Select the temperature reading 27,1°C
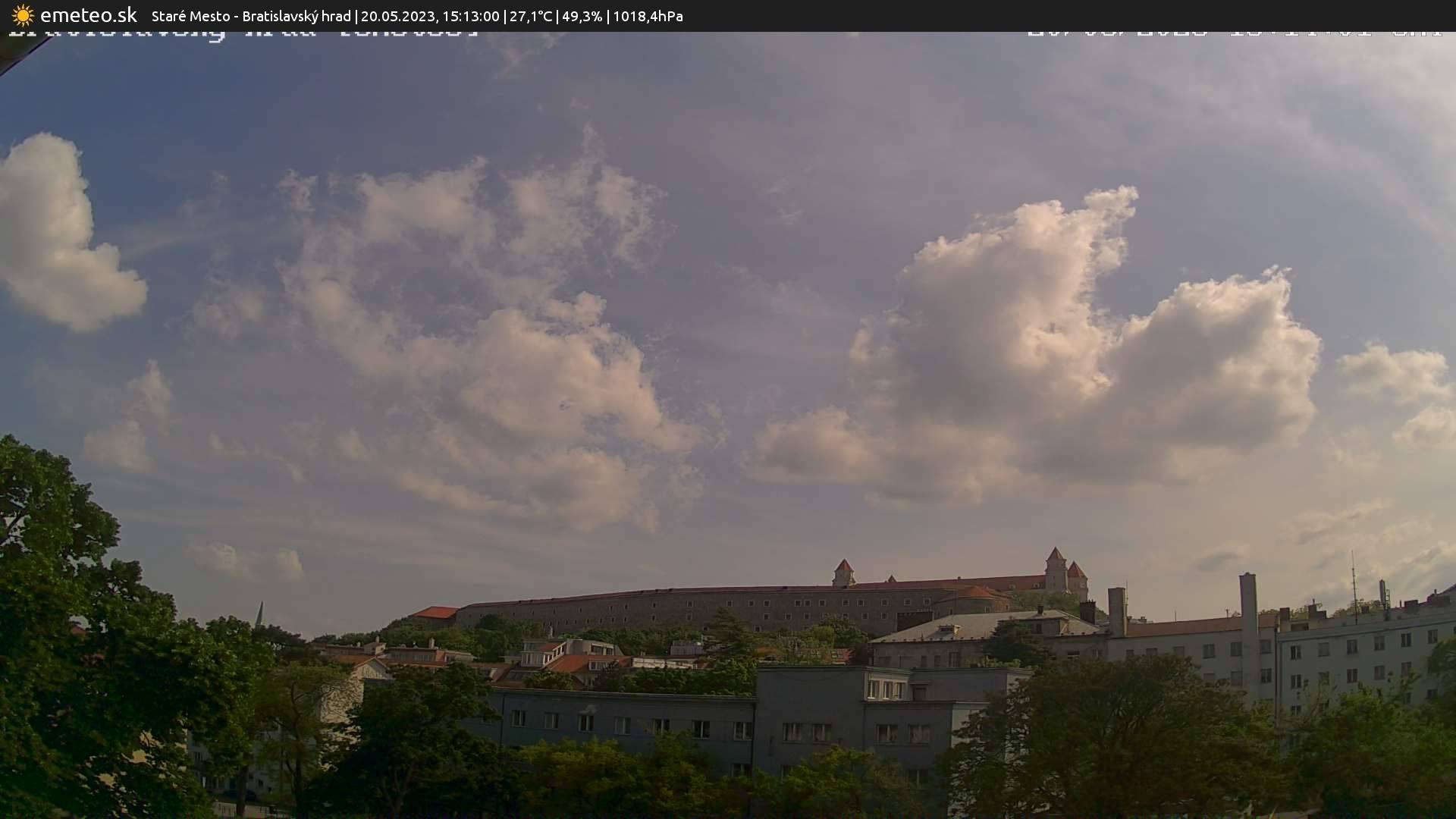This screenshot has height=819, width=1456. click(x=533, y=16)
